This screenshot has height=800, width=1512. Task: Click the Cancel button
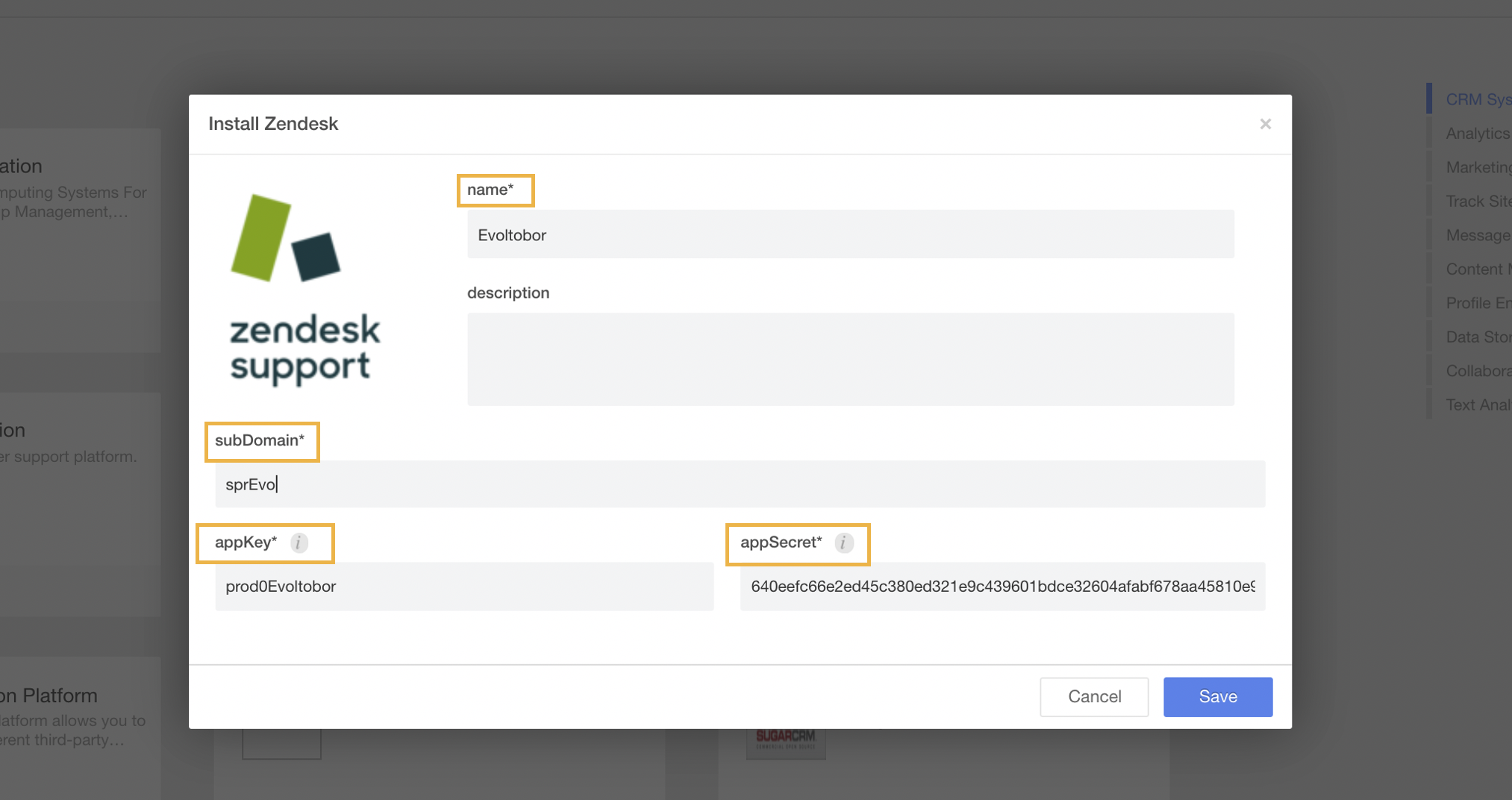point(1094,696)
